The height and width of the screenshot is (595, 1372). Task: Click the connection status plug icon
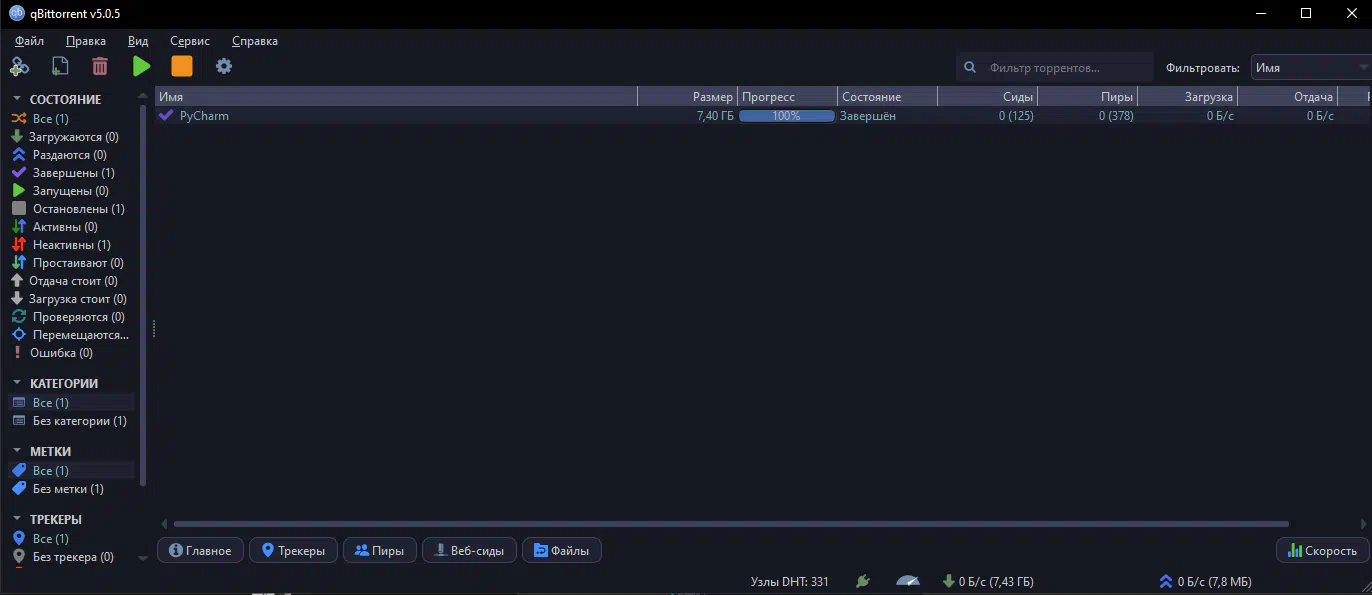tap(863, 581)
